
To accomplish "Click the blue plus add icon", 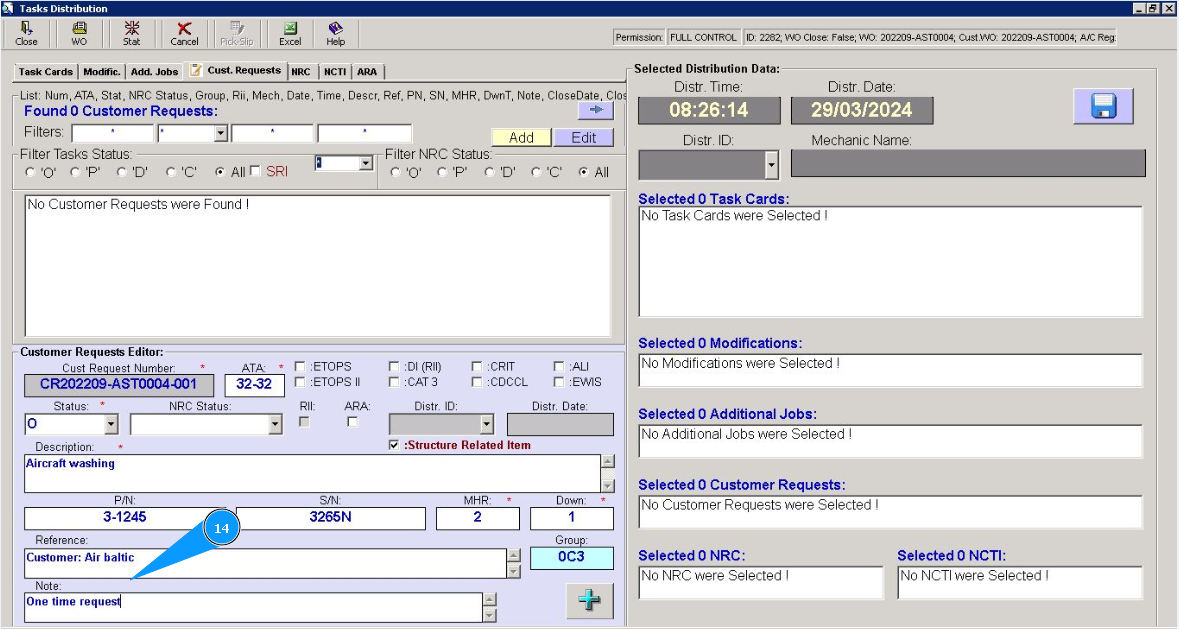I will 589,601.
